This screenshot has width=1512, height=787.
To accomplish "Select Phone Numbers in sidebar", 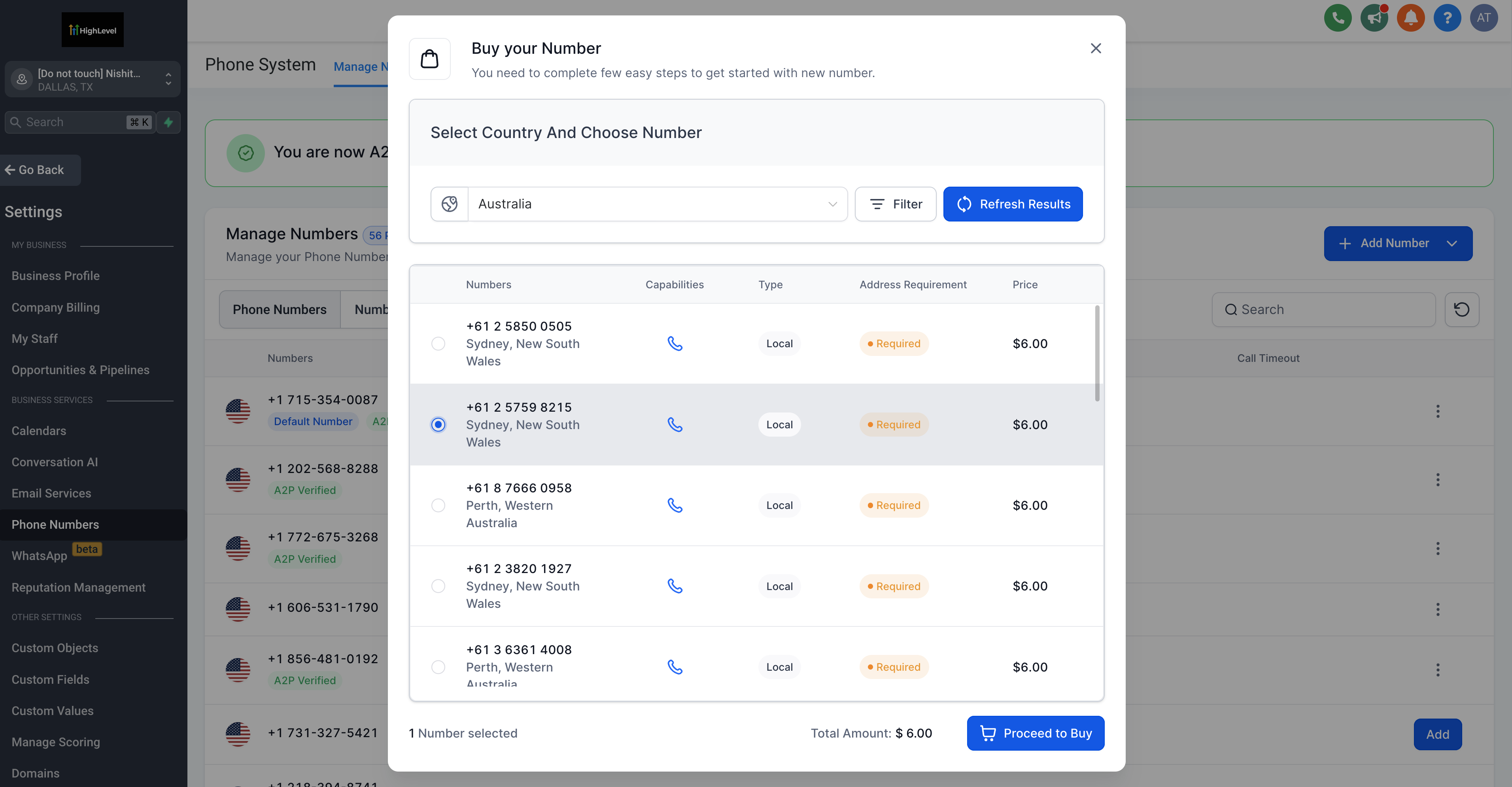I will click(x=93, y=525).
